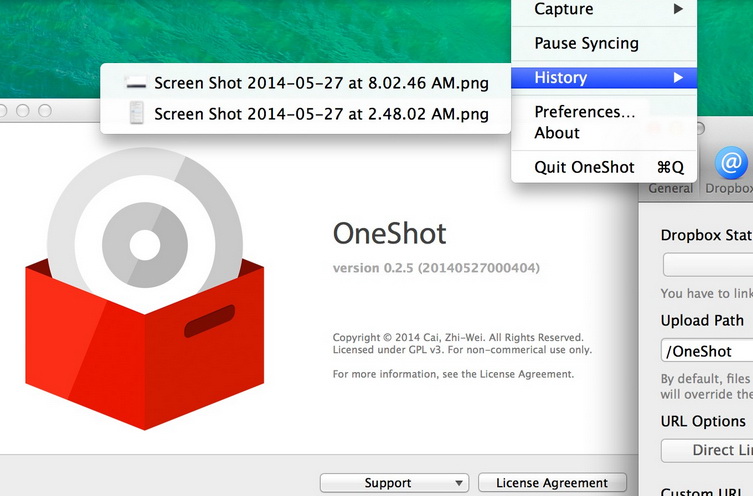This screenshot has height=496, width=753.
Task: Click the OneShot app title text
Action: point(389,234)
